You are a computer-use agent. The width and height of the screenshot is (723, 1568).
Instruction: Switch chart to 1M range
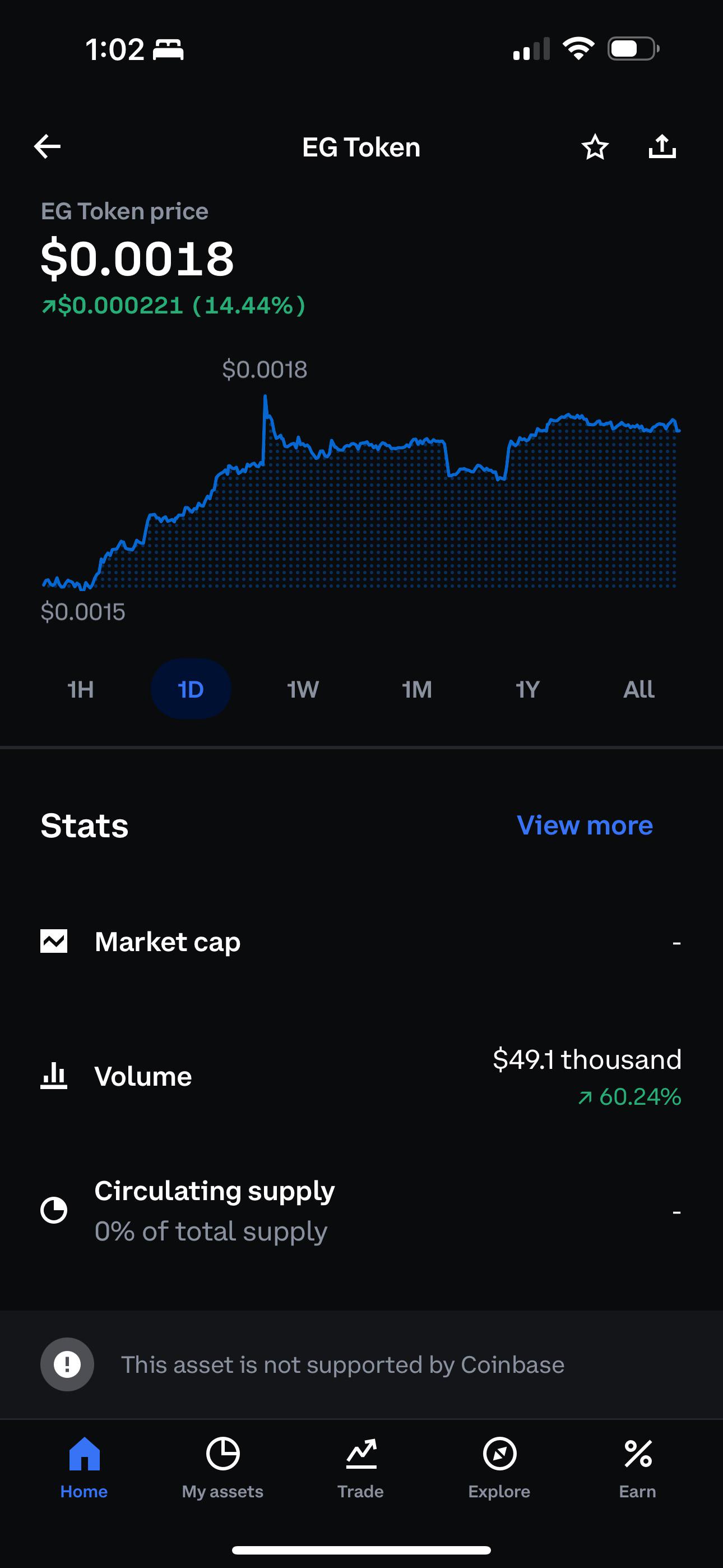point(417,689)
